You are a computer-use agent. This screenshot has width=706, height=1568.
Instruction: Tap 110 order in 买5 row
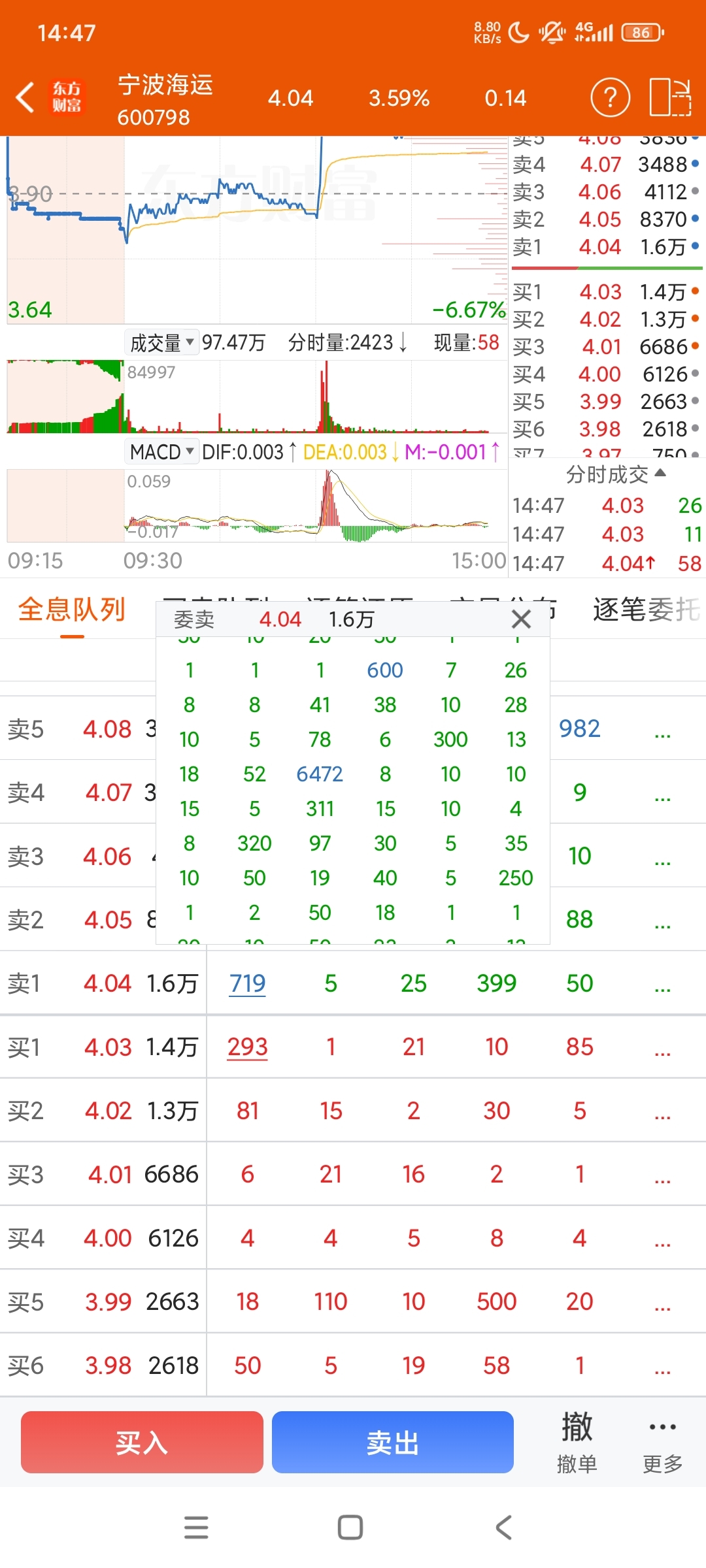point(330,1301)
